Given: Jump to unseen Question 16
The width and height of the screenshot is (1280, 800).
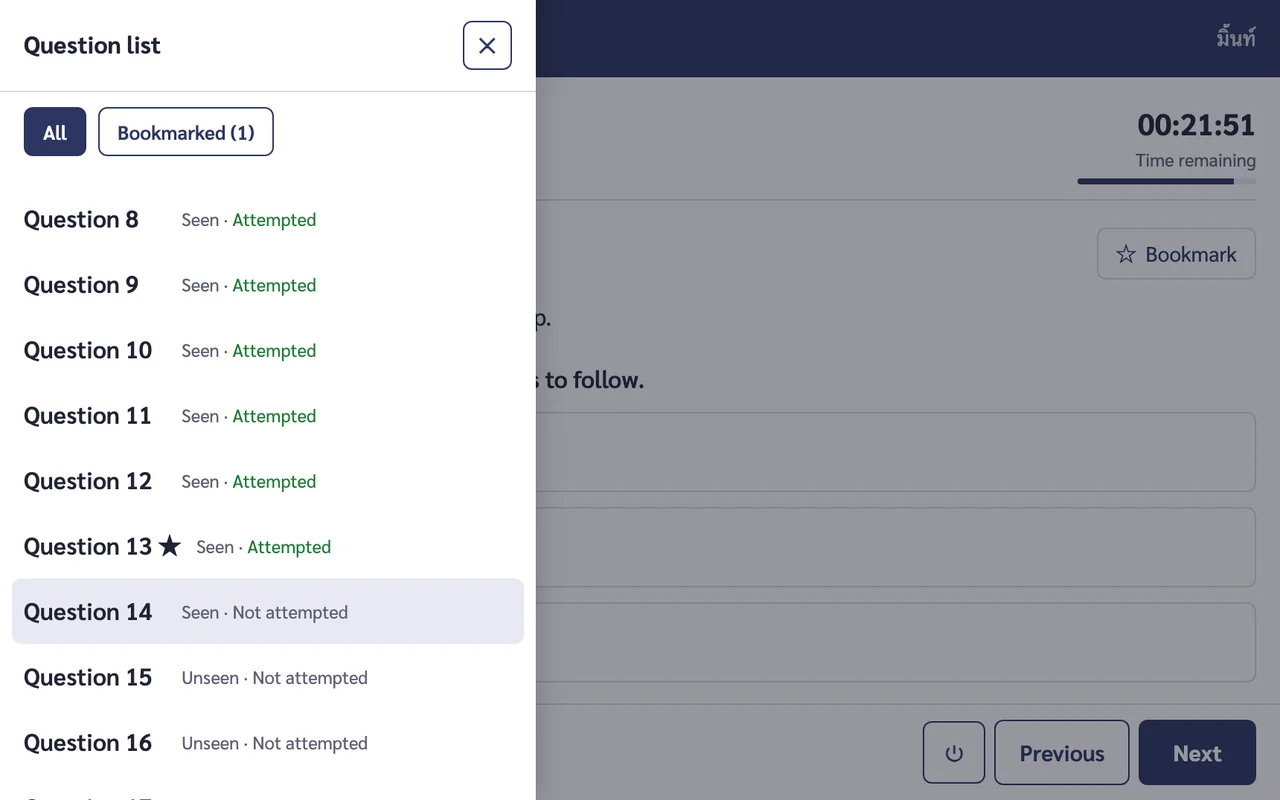Looking at the screenshot, I should click(268, 743).
